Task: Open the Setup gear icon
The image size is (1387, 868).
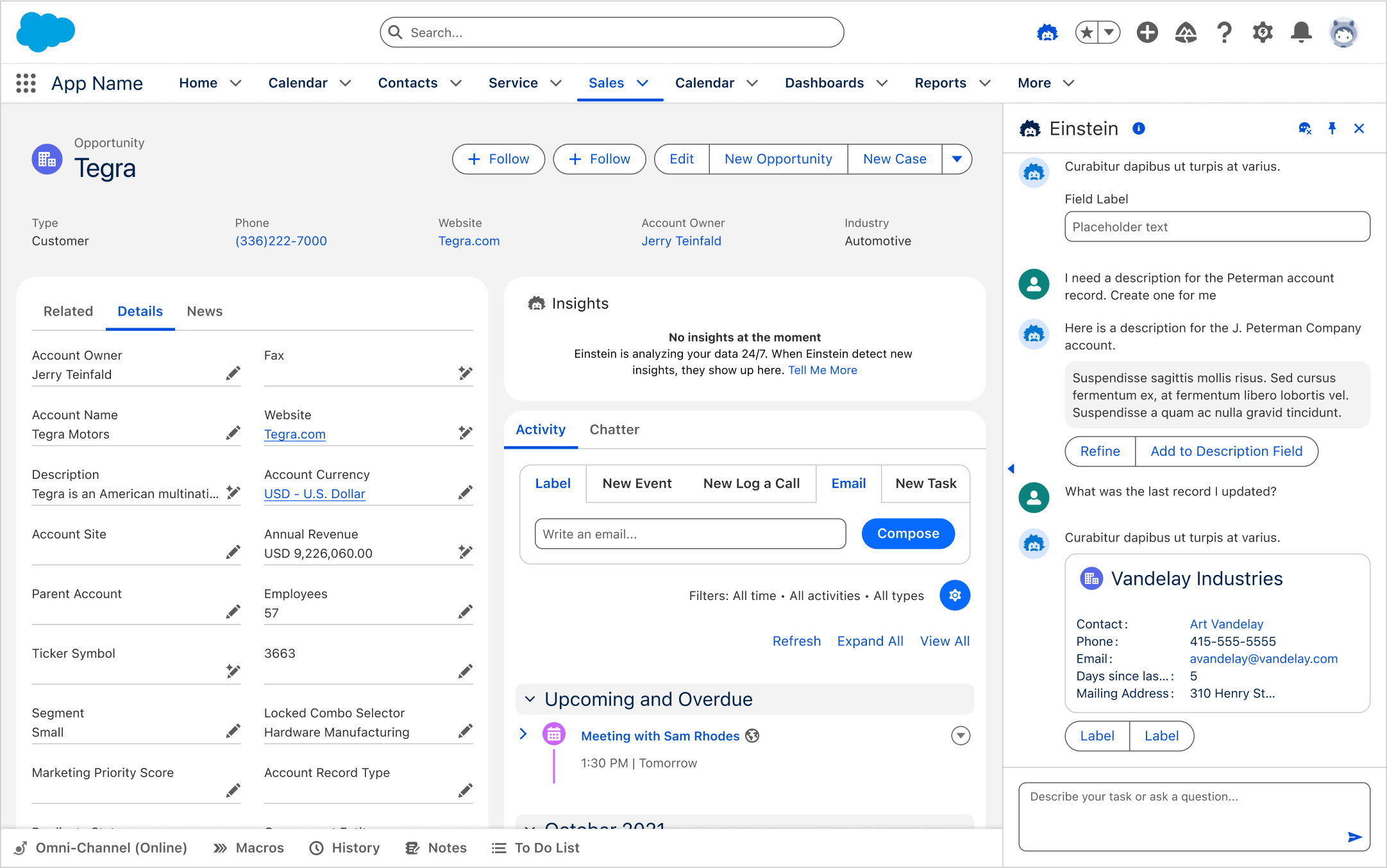Action: click(x=1263, y=32)
